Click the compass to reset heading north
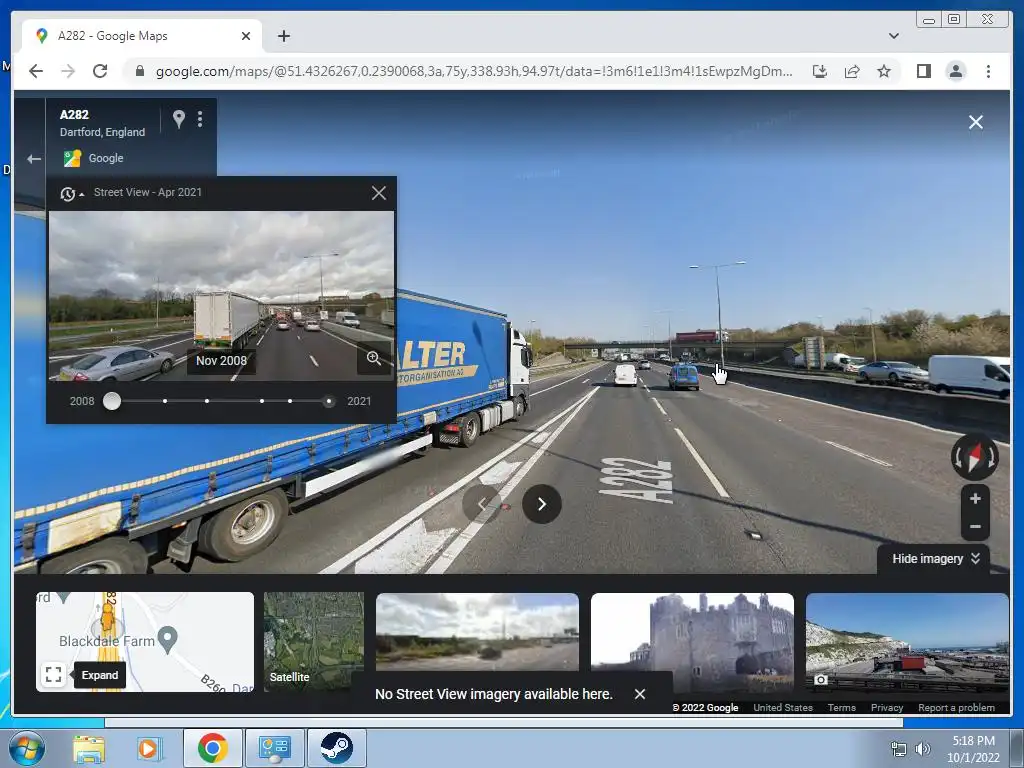This screenshot has width=1024, height=768. coord(974,457)
